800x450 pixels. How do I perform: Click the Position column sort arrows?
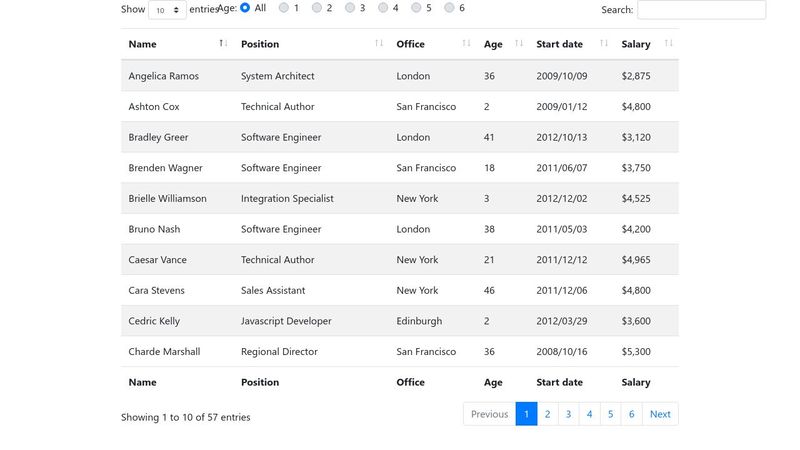pos(379,43)
